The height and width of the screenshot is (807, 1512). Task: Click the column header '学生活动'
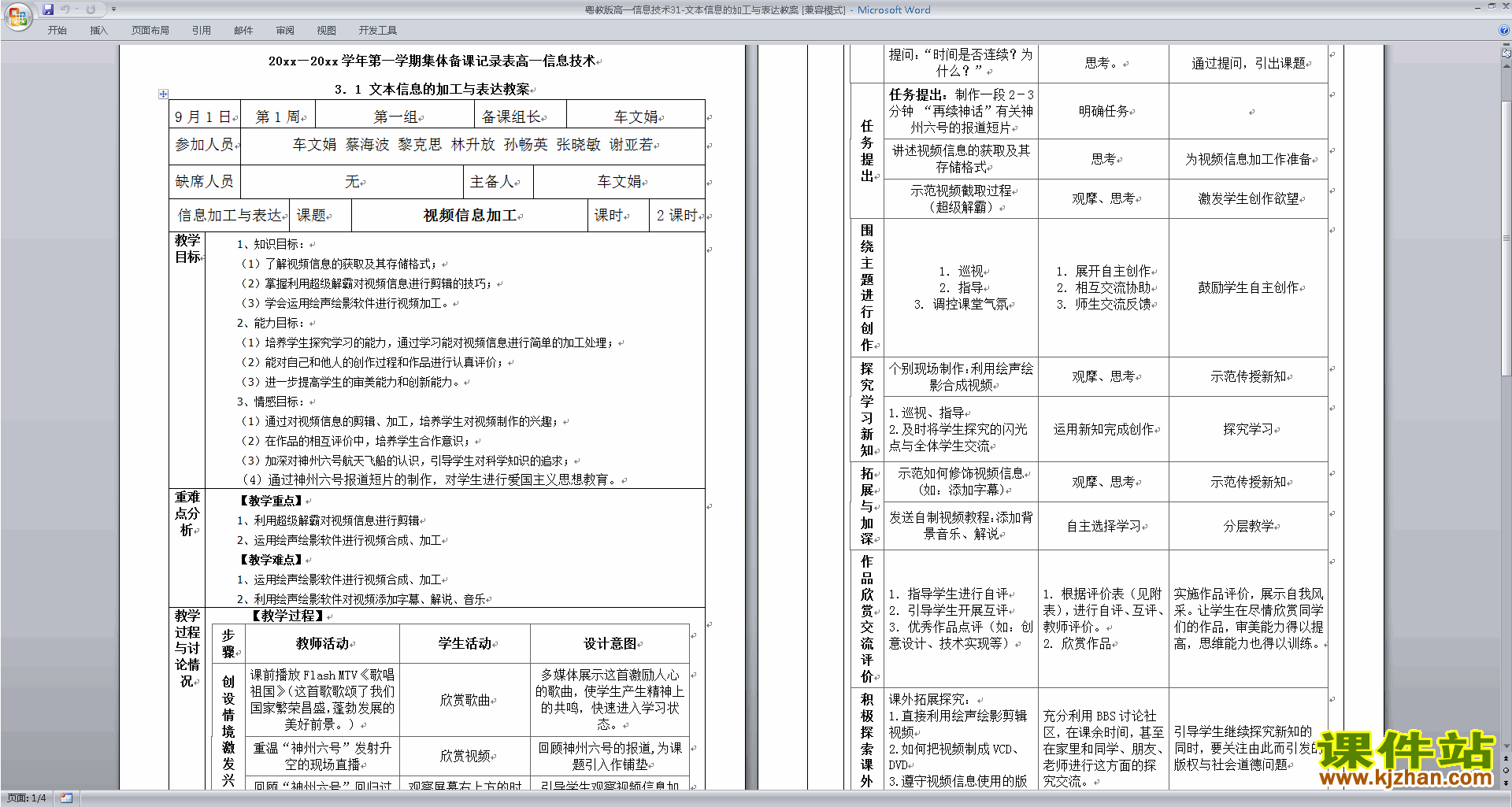(x=465, y=643)
